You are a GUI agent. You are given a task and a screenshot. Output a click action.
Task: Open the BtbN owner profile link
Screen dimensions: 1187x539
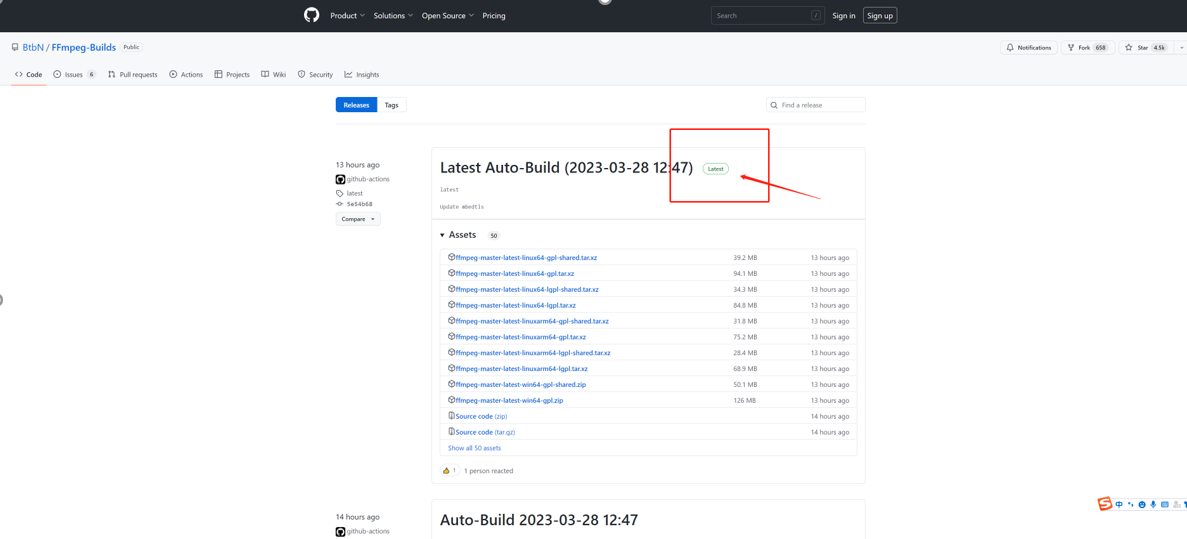click(33, 47)
